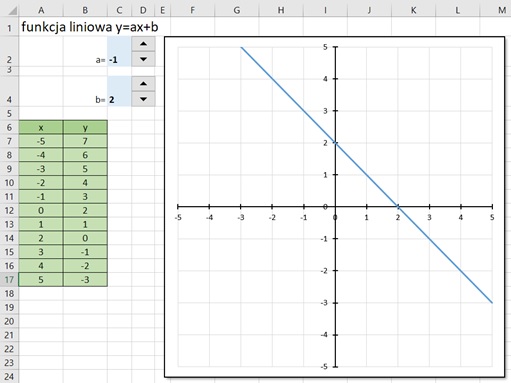Select y cell in row 13
This screenshot has height=383, width=511.
tap(85, 224)
